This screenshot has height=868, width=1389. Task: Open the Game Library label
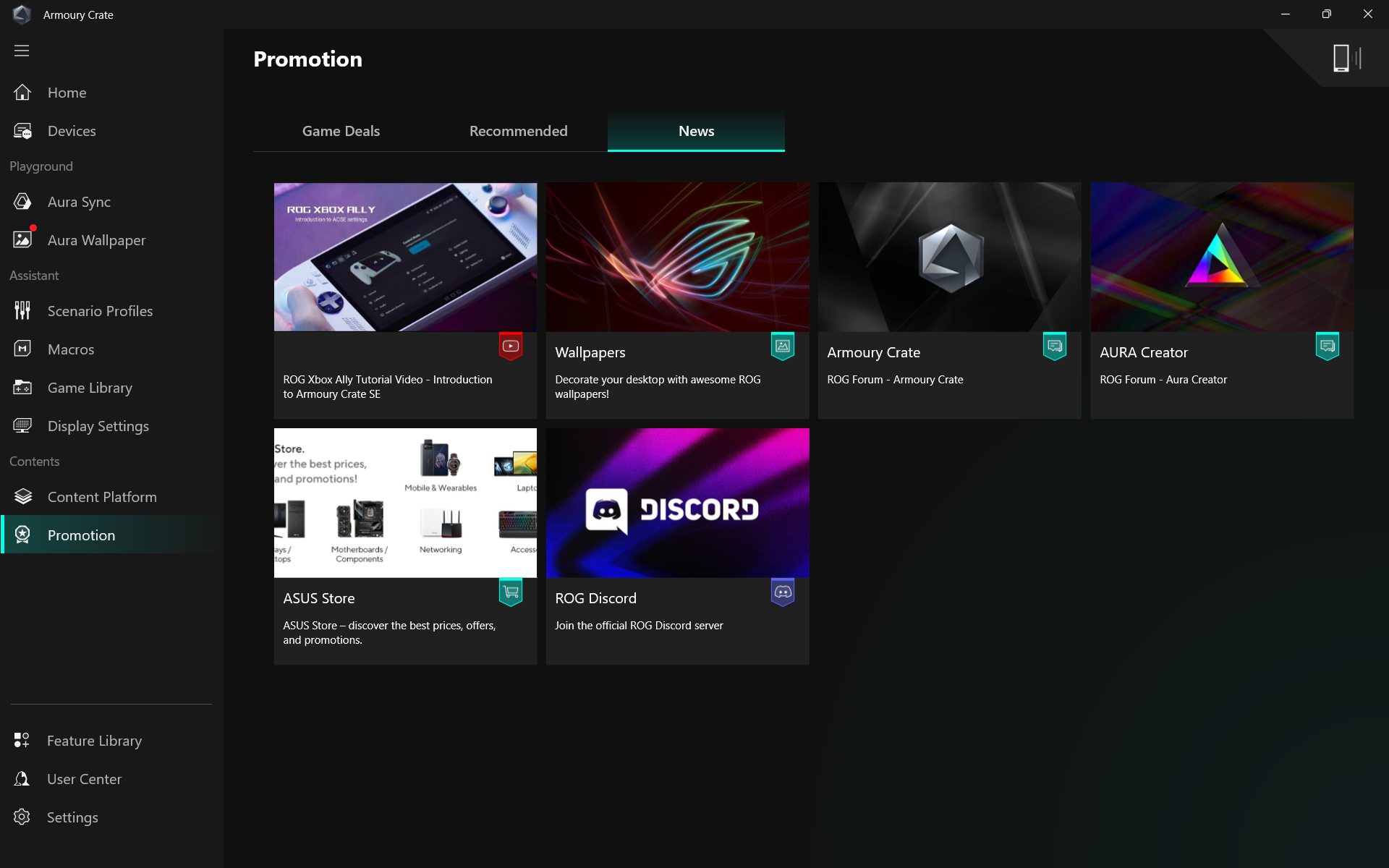[90, 388]
